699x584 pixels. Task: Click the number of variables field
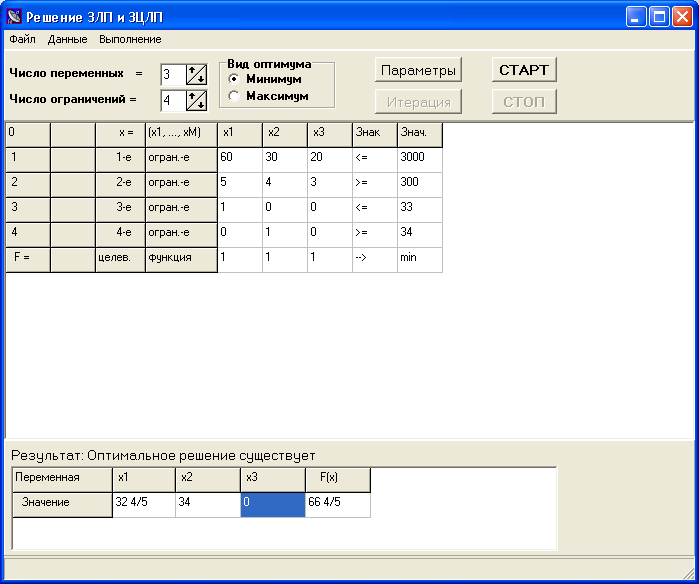click(173, 74)
